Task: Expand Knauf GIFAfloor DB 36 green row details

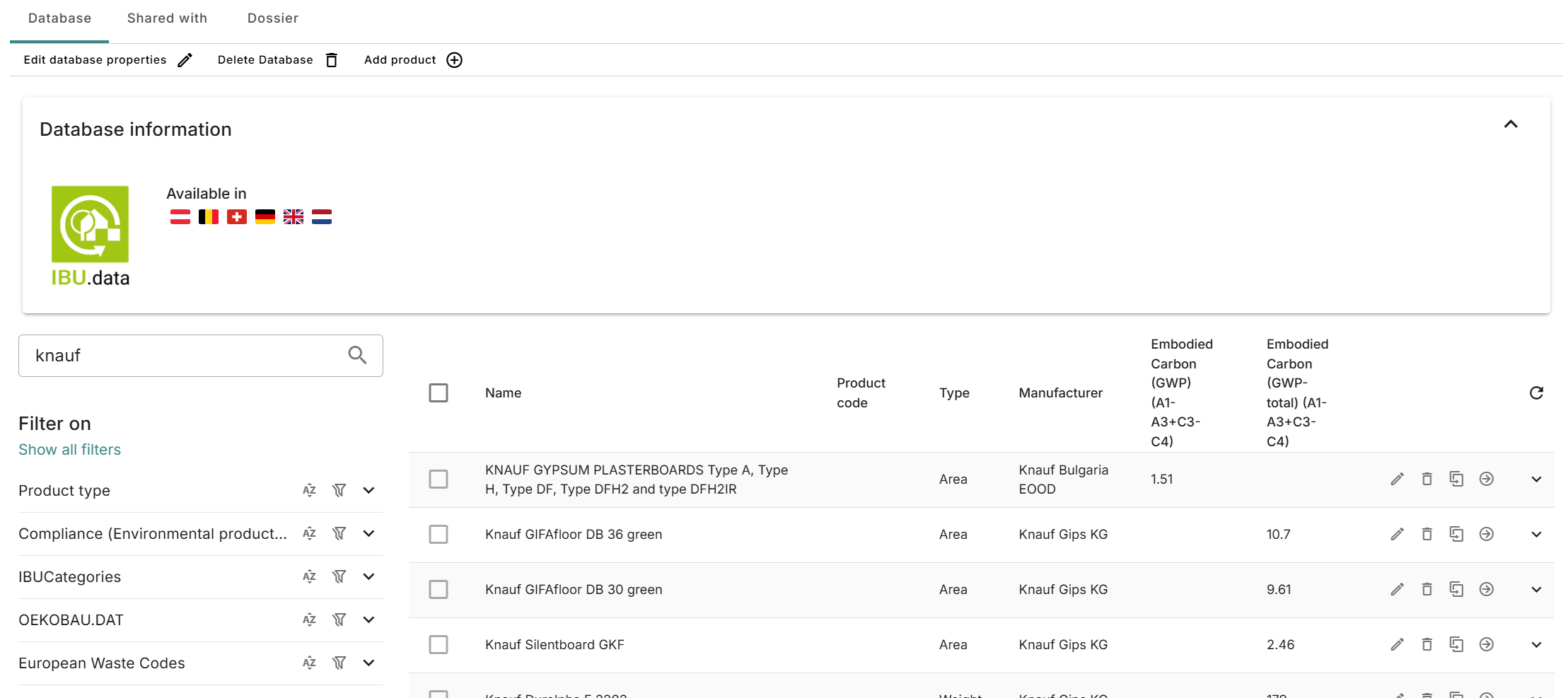Action: point(1536,535)
